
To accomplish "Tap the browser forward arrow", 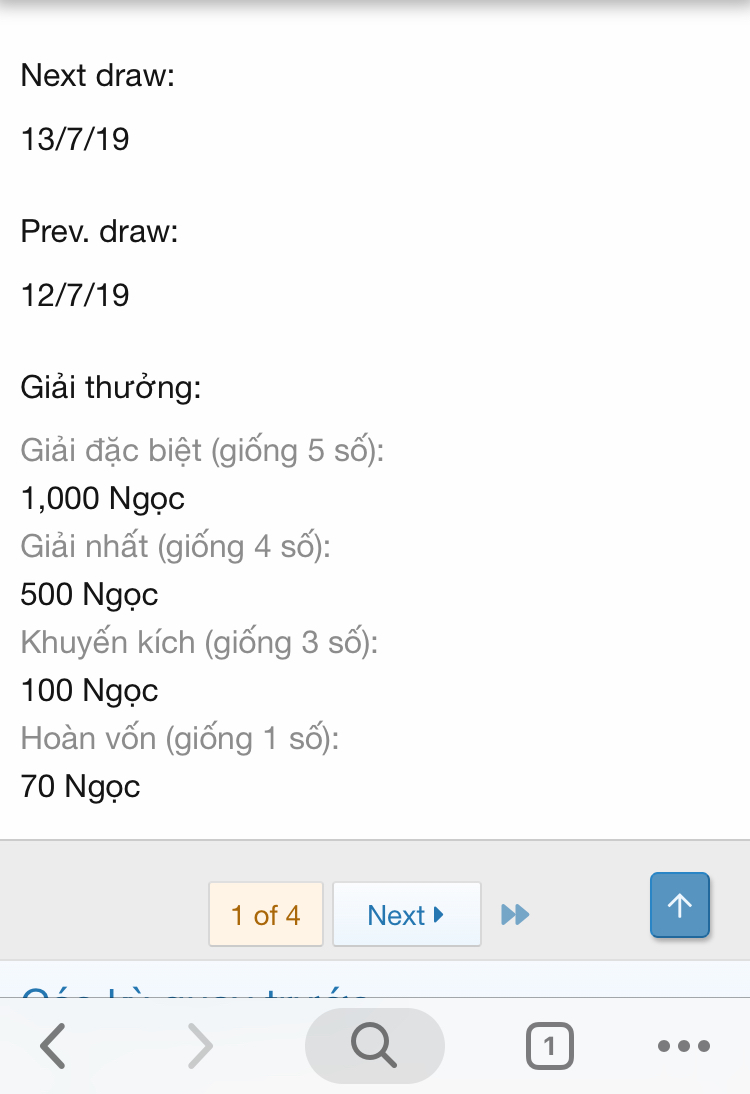I will coord(200,1046).
